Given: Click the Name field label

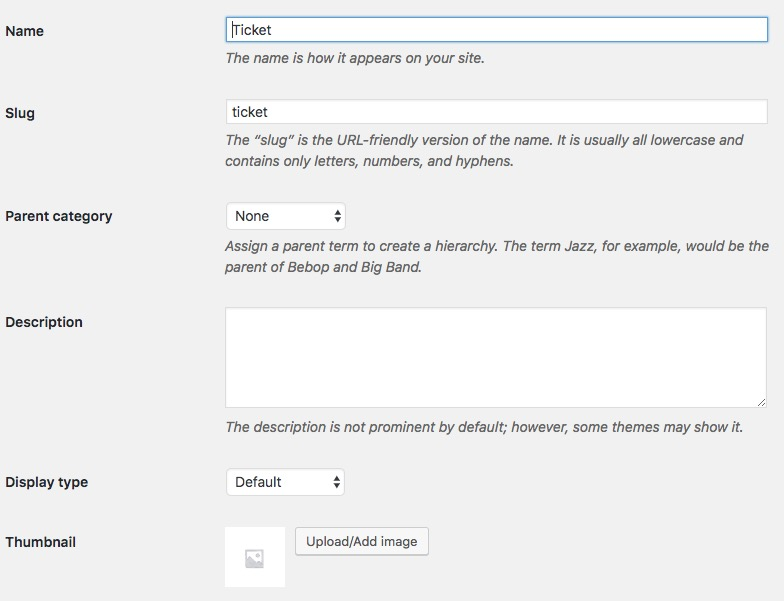Looking at the screenshot, I should (25, 31).
